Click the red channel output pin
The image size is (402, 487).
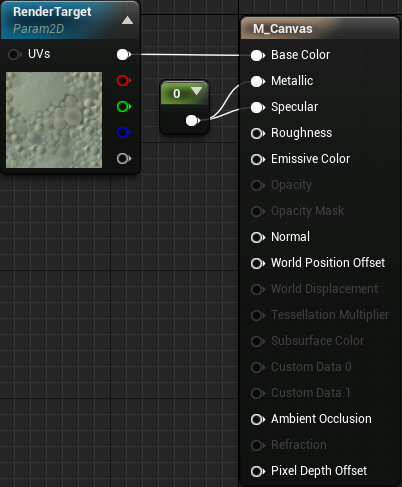pos(124,80)
